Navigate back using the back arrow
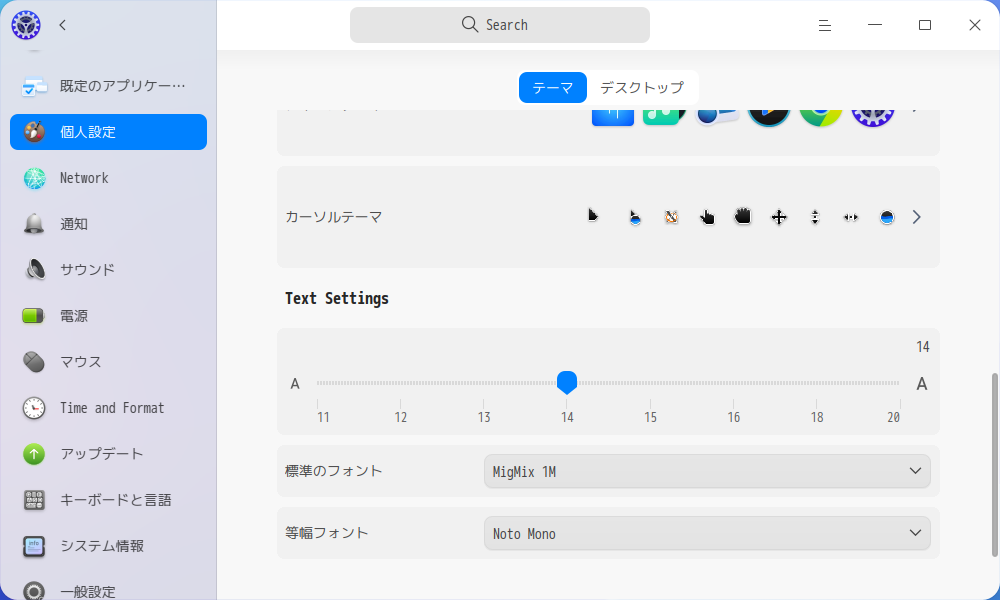The image size is (1000, 600). [x=62, y=25]
